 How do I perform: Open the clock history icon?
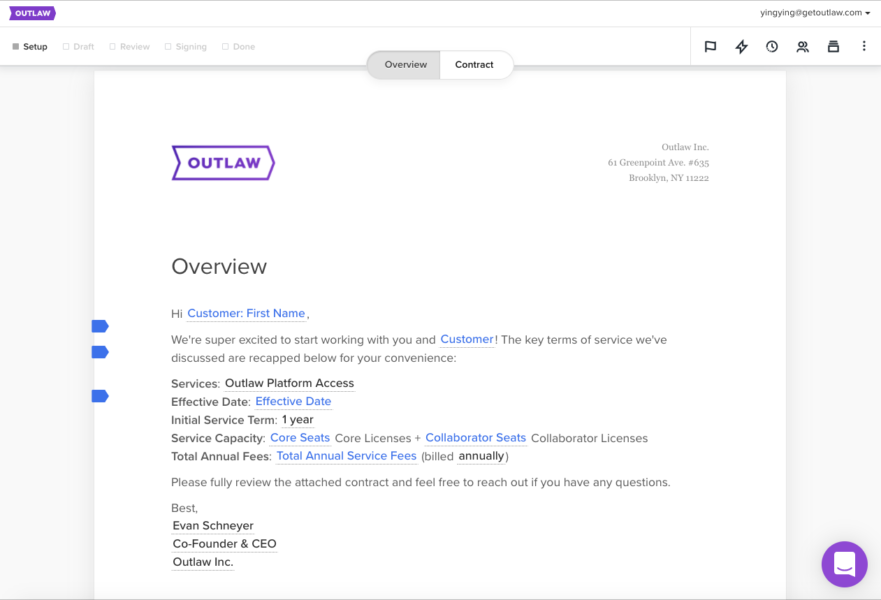772,47
